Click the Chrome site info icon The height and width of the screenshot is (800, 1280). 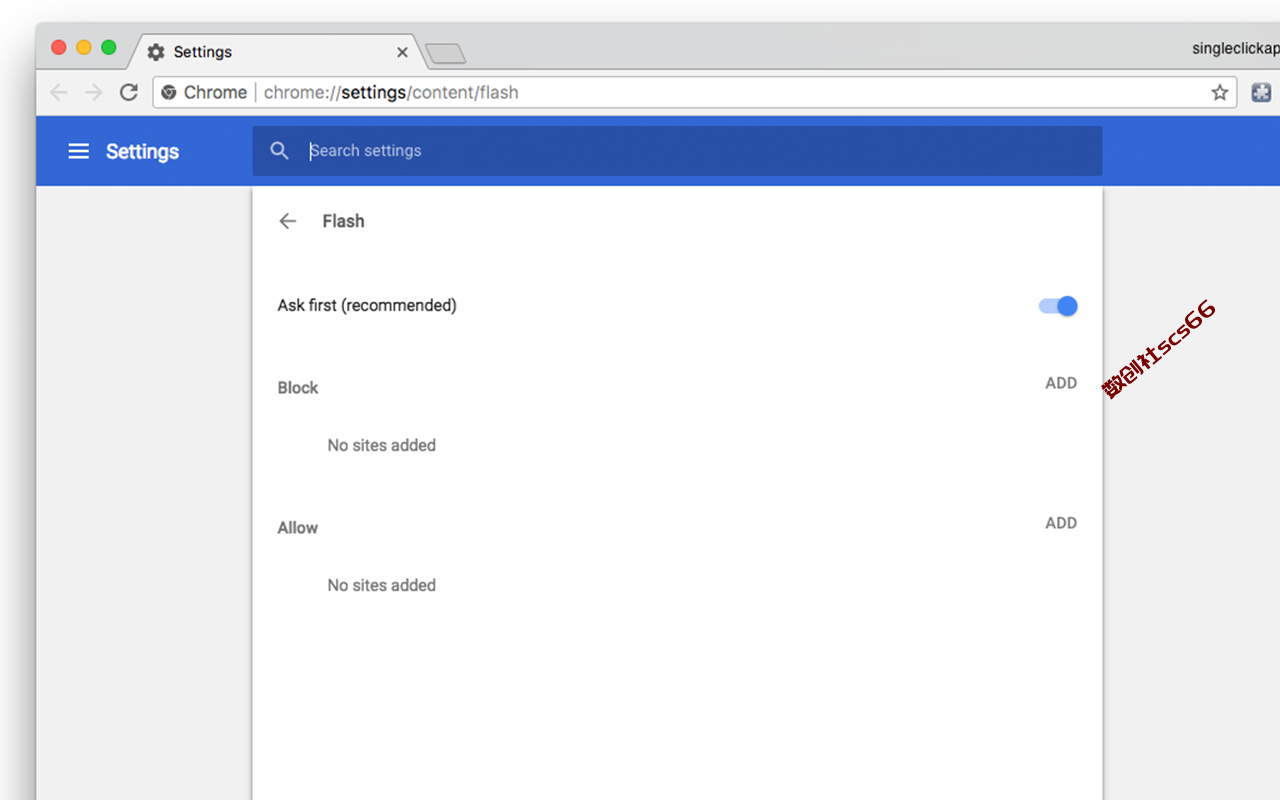[x=169, y=92]
